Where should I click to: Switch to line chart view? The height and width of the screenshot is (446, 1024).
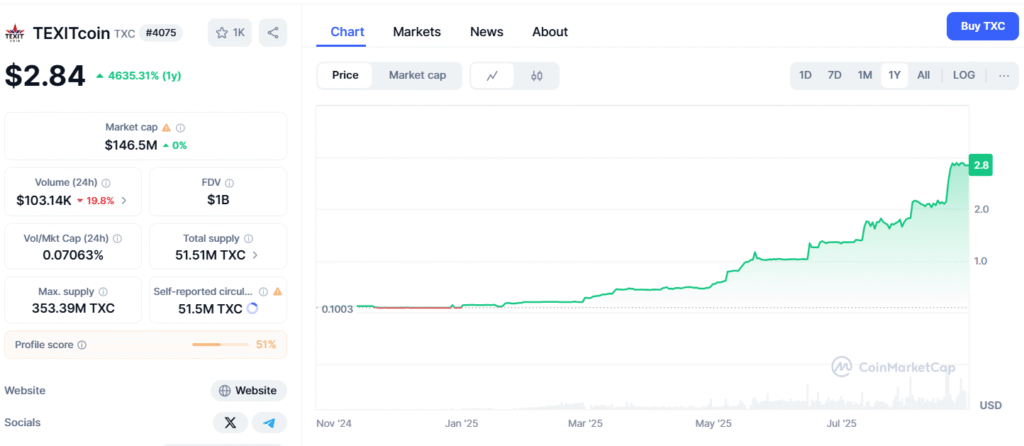tap(492, 76)
